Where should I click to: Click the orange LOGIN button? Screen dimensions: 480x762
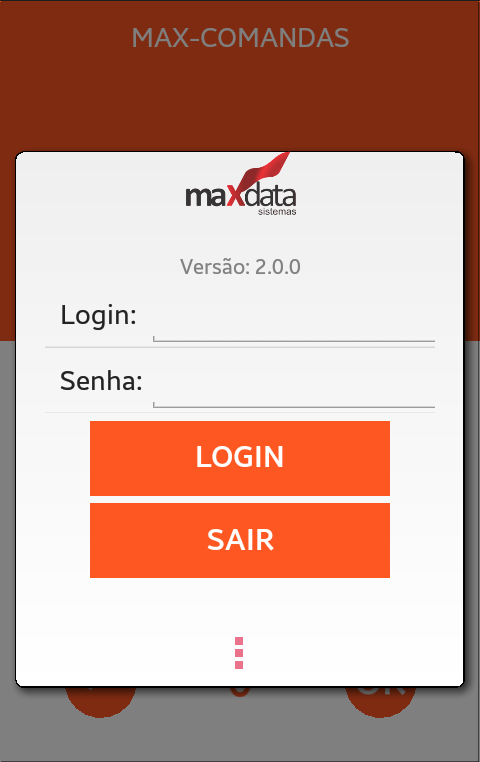coord(240,458)
